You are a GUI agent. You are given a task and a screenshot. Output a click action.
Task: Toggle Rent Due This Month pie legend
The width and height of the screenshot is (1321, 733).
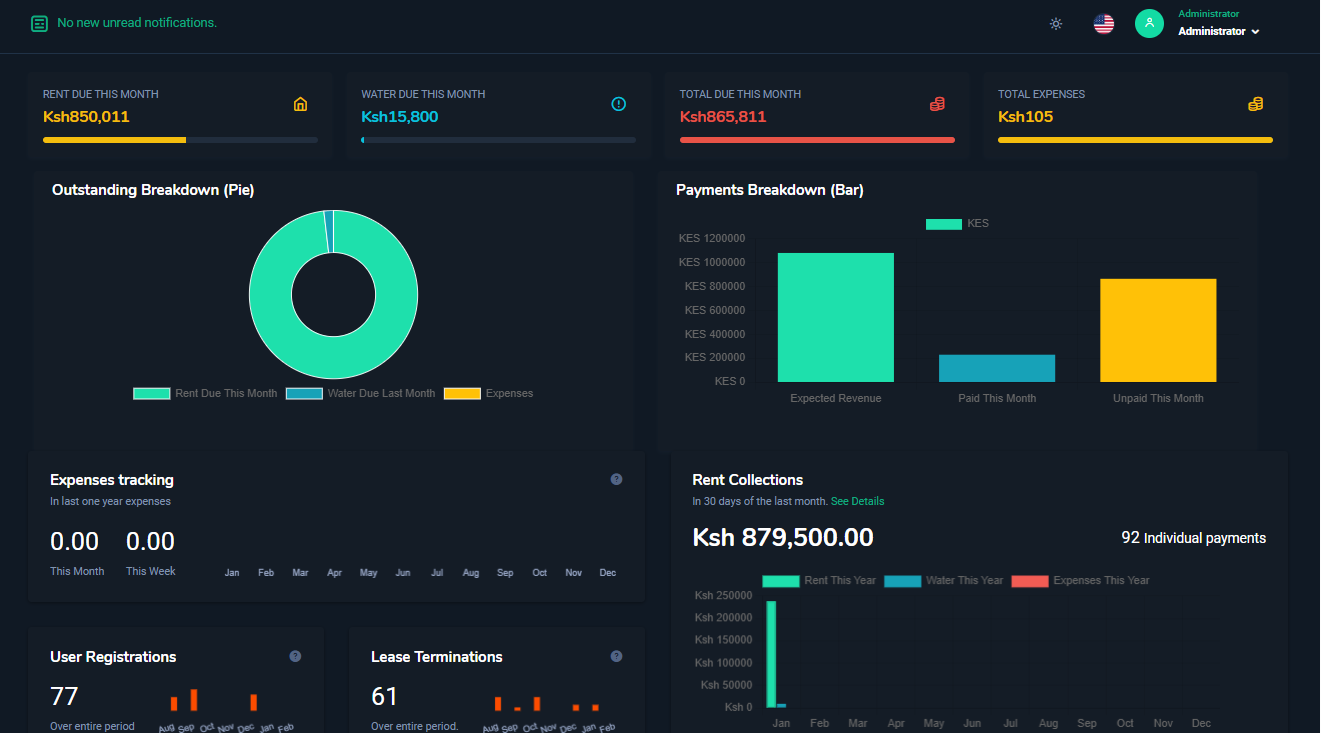tap(205, 393)
